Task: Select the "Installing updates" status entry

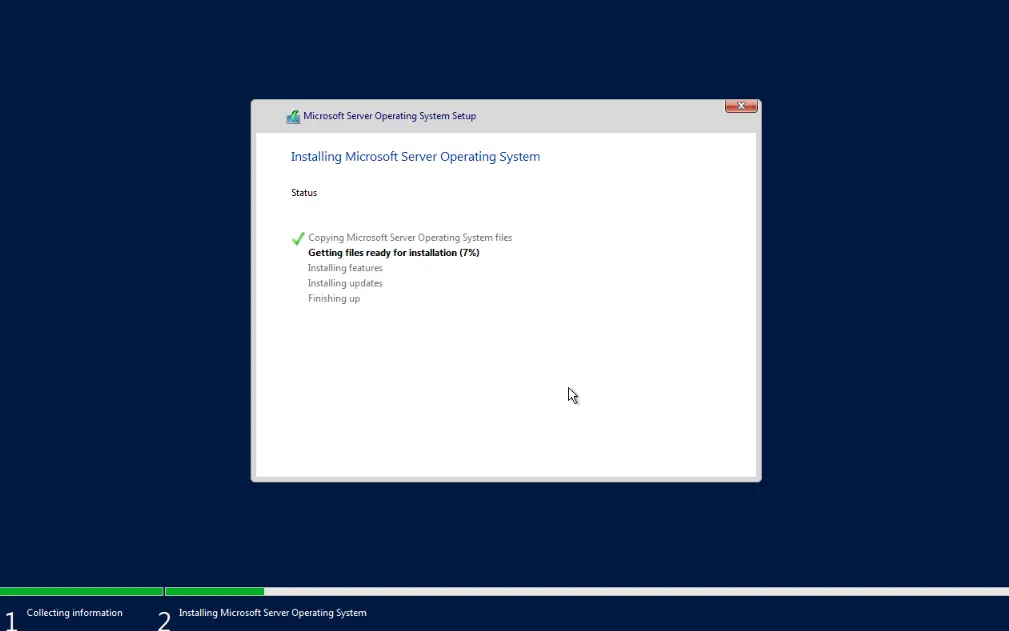Action: coord(345,283)
